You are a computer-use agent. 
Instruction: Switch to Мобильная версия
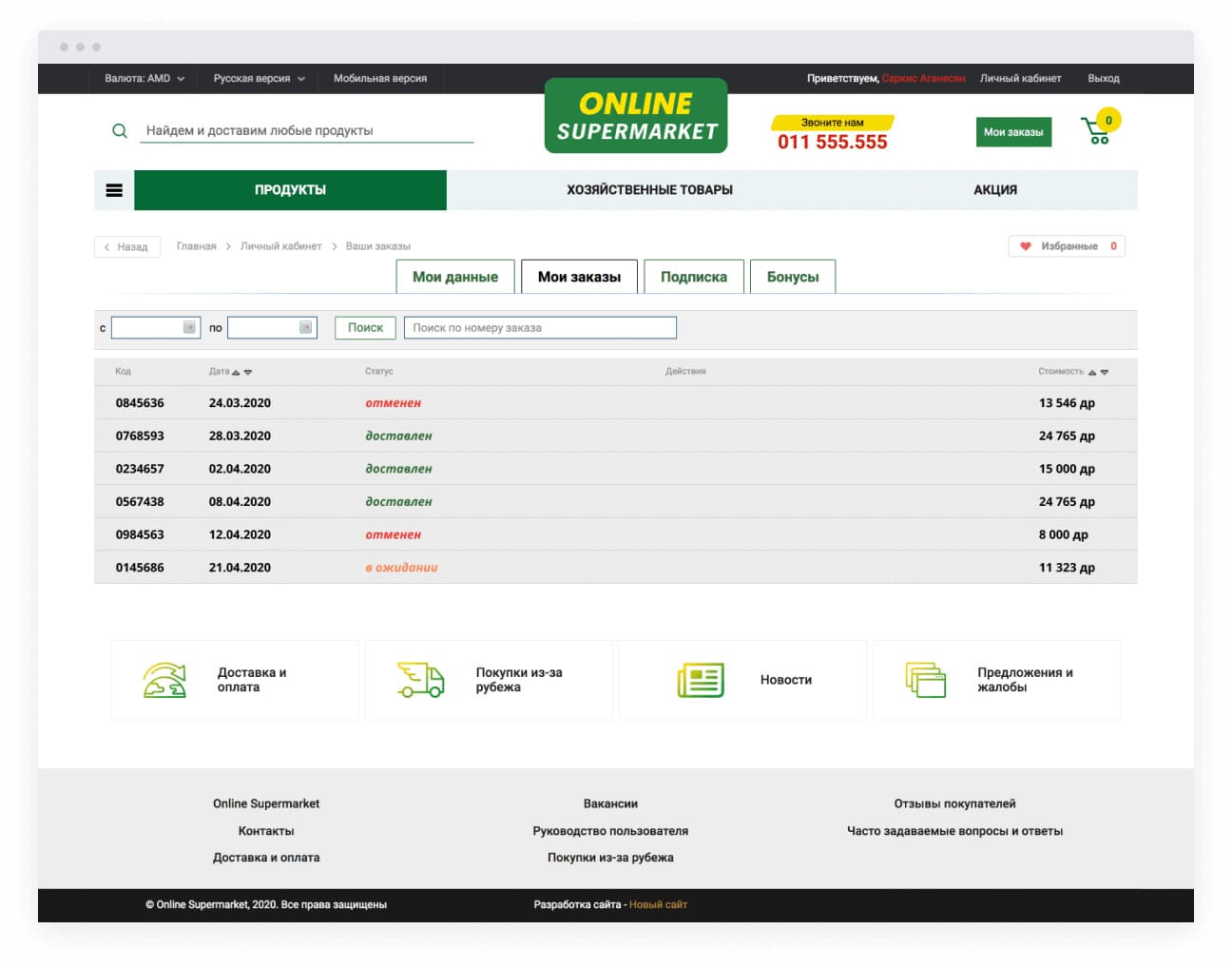[380, 79]
